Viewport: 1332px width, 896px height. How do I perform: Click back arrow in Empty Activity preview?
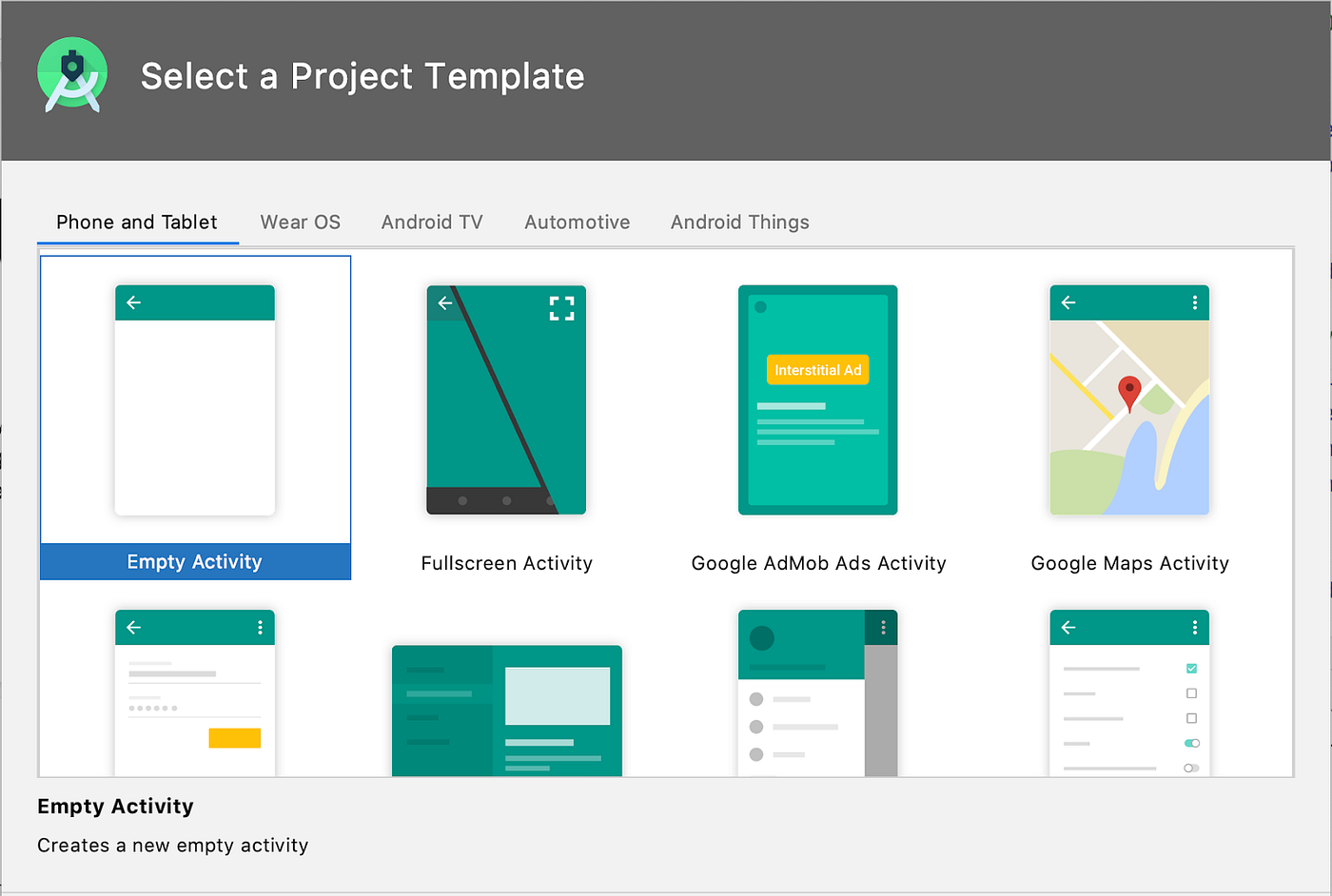click(x=134, y=302)
